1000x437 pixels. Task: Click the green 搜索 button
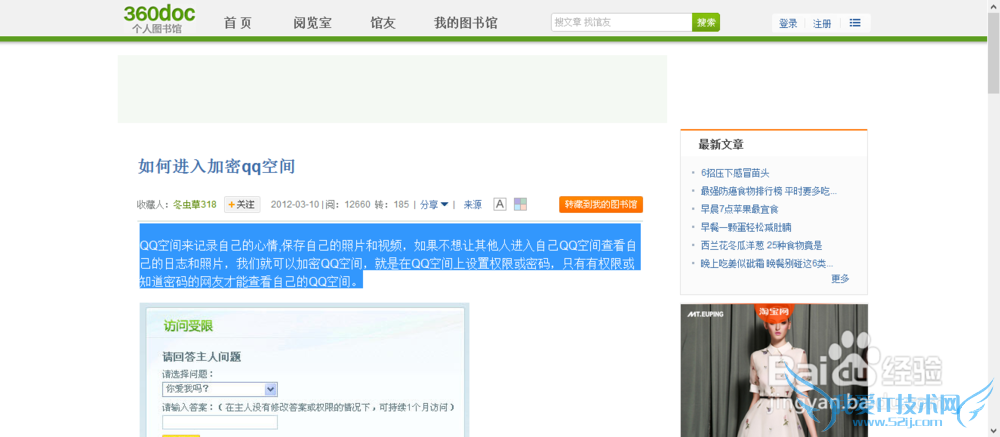tap(706, 22)
